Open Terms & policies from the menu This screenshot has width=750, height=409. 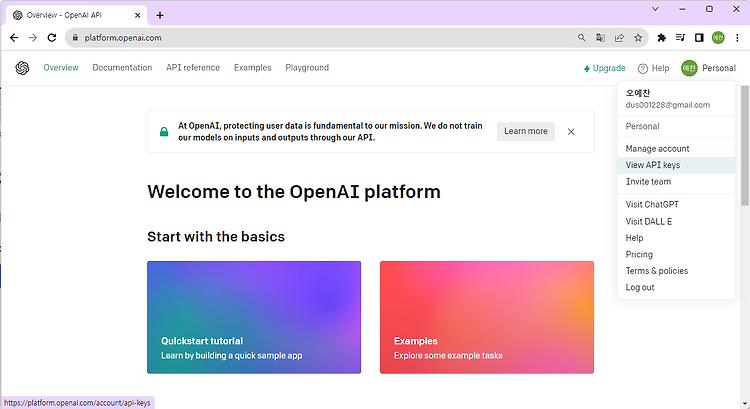tap(676, 271)
